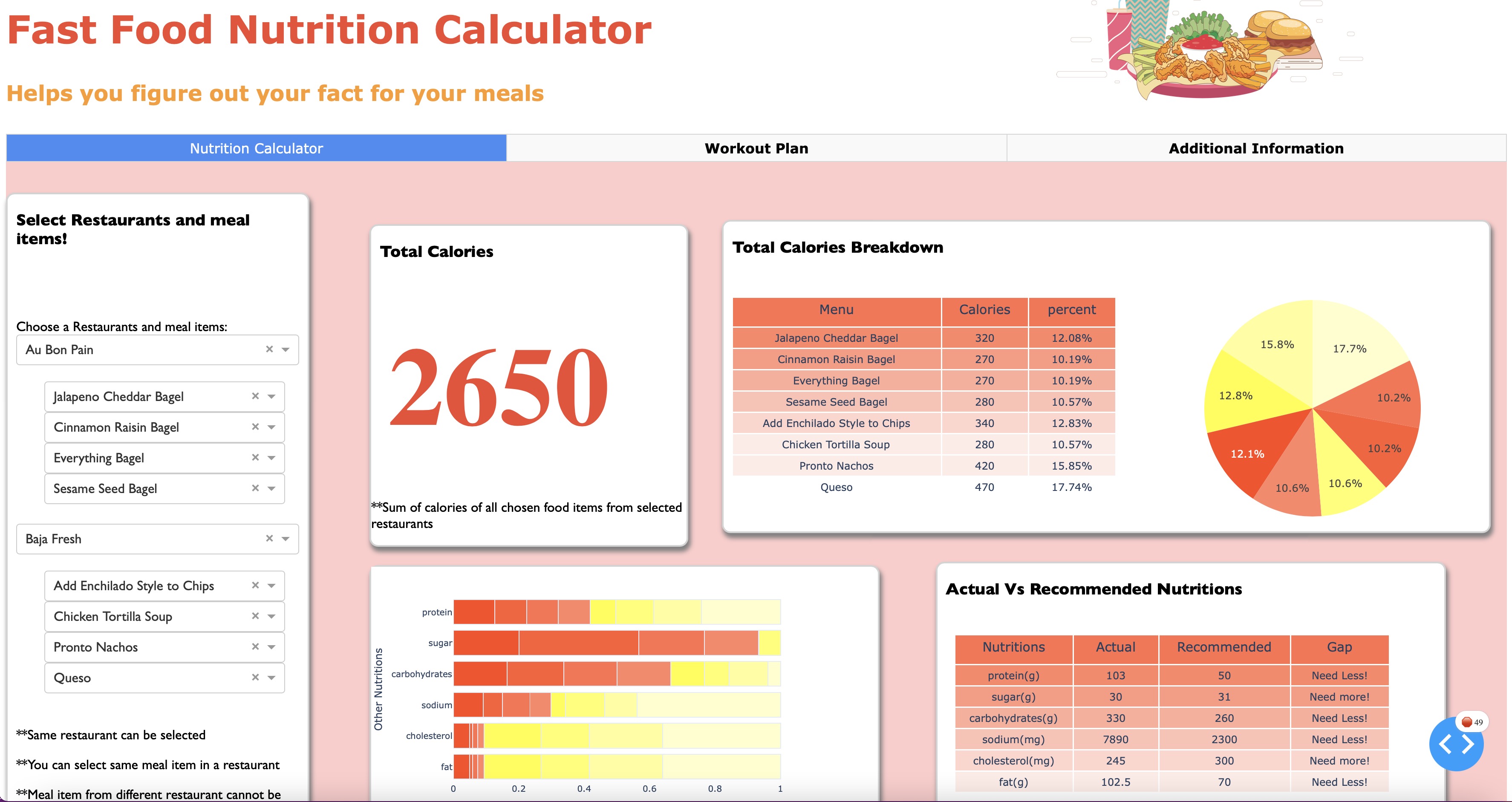Remove Cinnamon Raisin Bagel from meal items
The image size is (1512, 802).
[x=255, y=427]
